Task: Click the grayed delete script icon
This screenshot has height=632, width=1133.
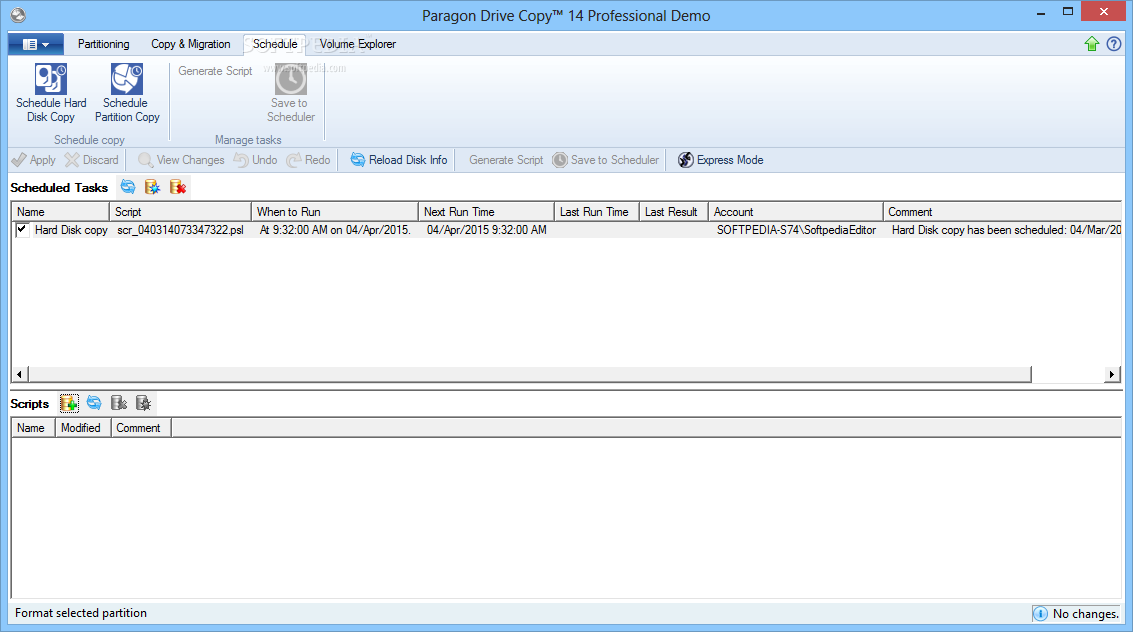Action: click(x=119, y=403)
